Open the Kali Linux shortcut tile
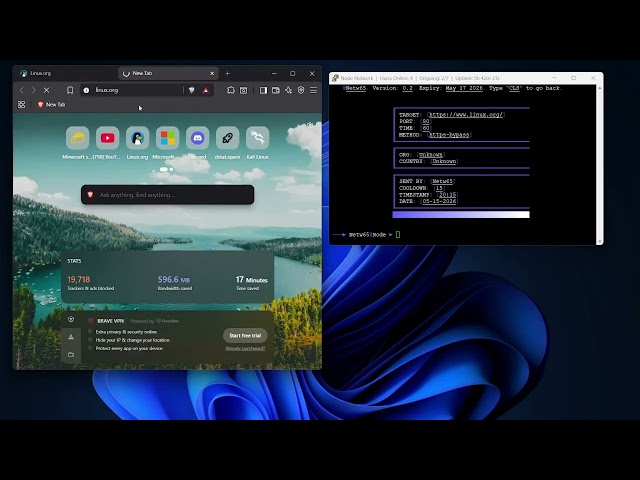 click(x=258, y=138)
